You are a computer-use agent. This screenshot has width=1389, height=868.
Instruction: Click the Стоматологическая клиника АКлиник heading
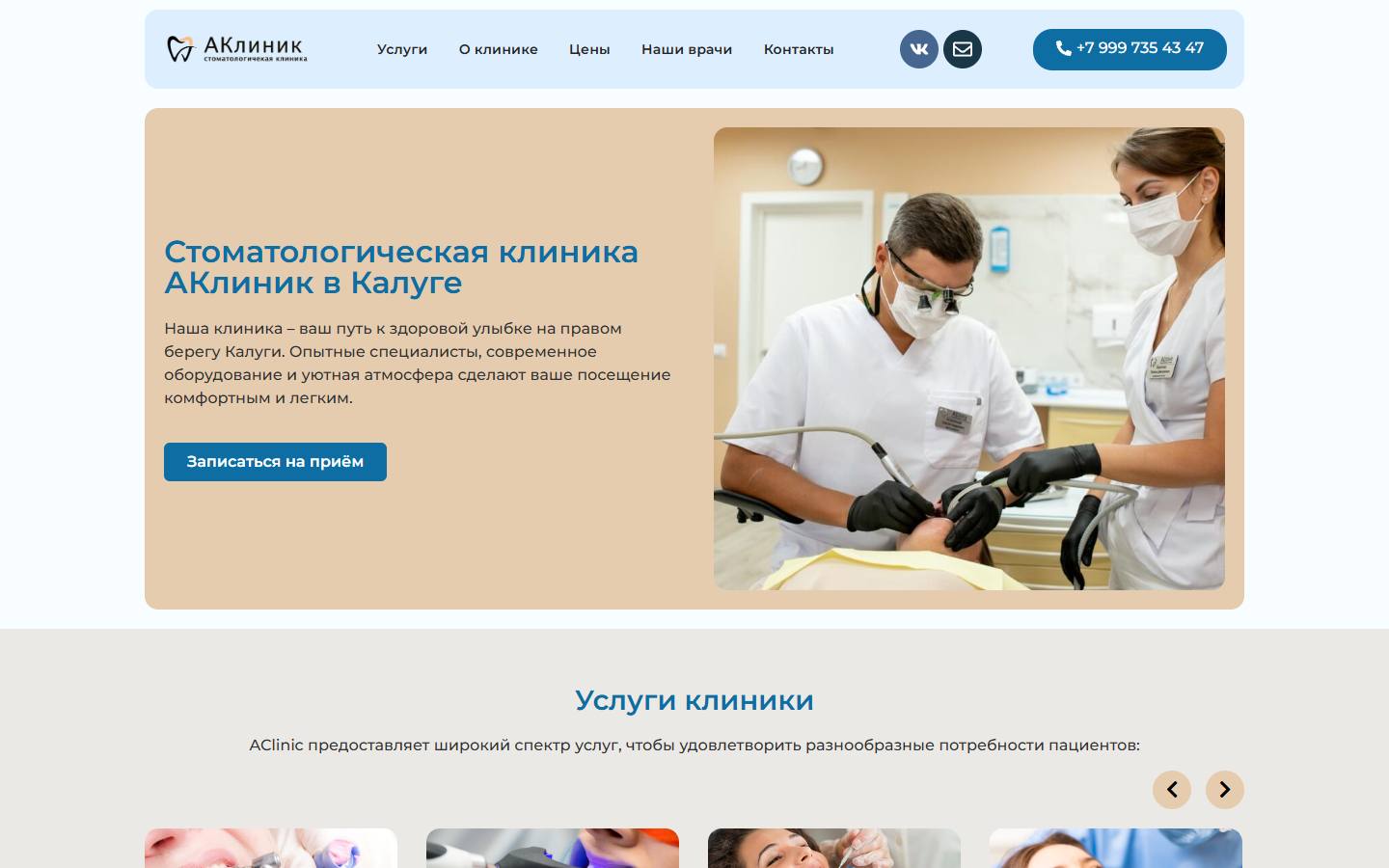(x=401, y=267)
